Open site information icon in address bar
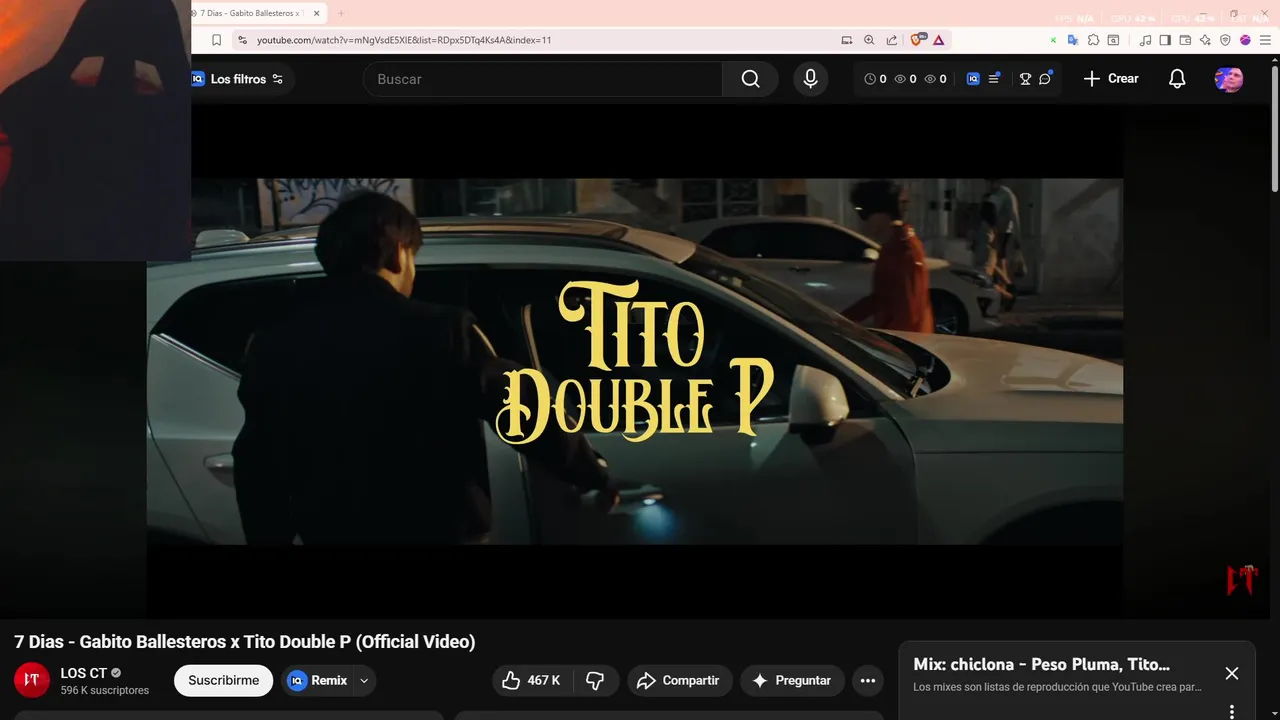Viewport: 1280px width, 720px height. (241, 40)
